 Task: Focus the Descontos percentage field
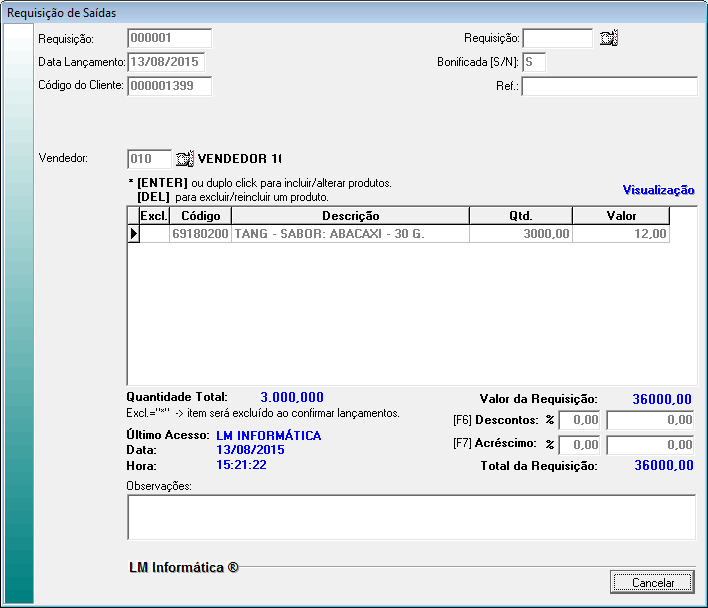[x=580, y=421]
